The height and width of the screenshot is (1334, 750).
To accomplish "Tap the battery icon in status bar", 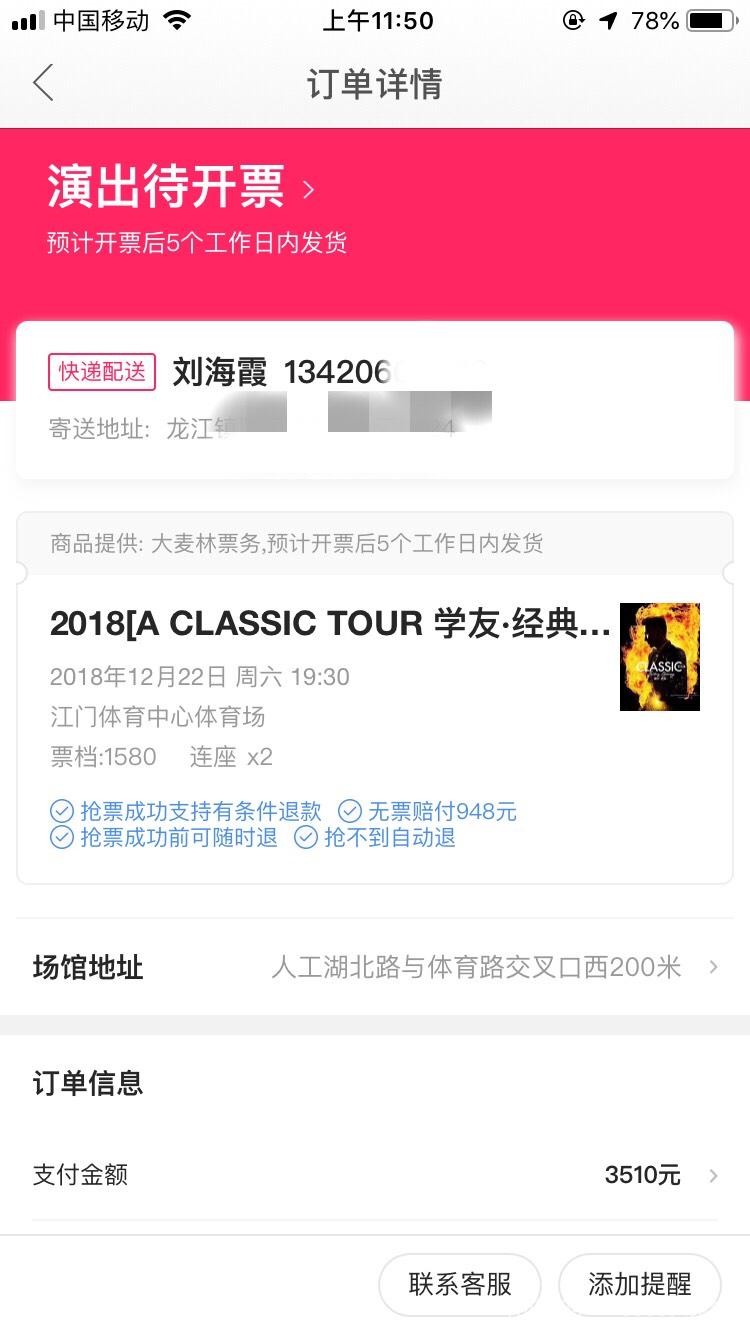I will coord(711,20).
